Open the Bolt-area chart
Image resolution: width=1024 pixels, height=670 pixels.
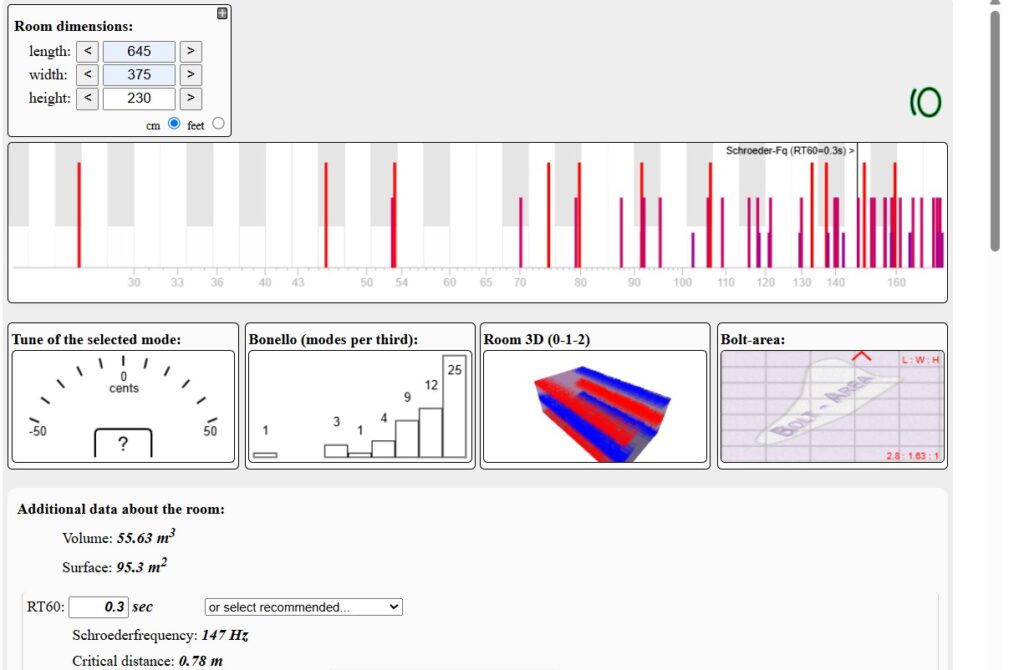[x=832, y=406]
